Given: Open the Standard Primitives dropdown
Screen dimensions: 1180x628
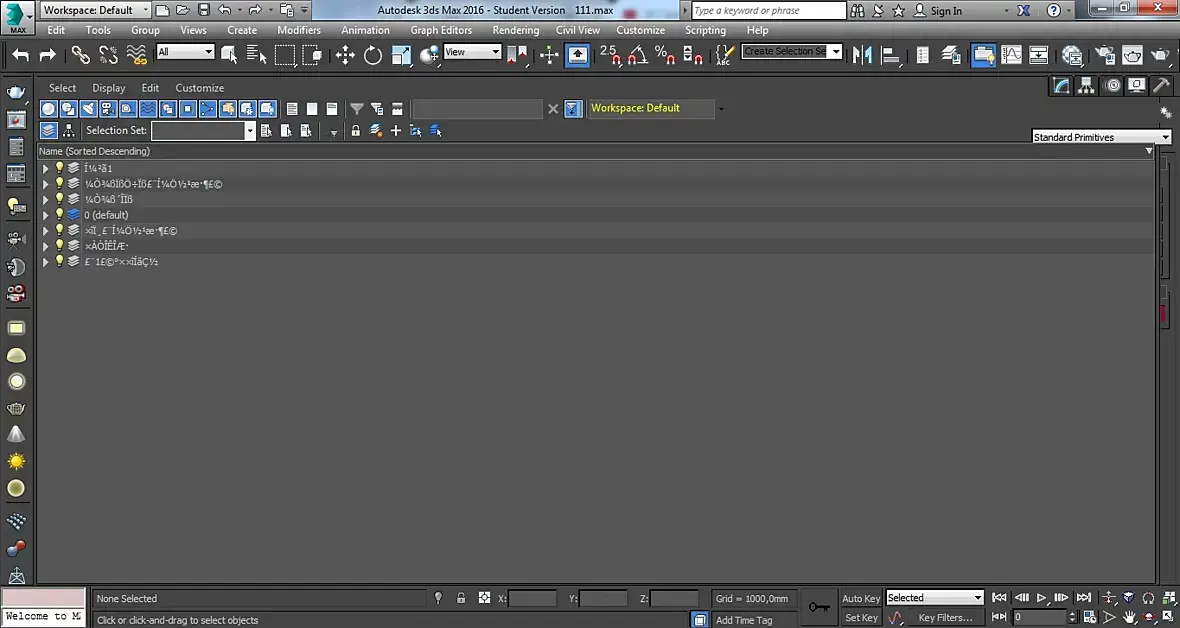Looking at the screenshot, I should (x=1101, y=137).
